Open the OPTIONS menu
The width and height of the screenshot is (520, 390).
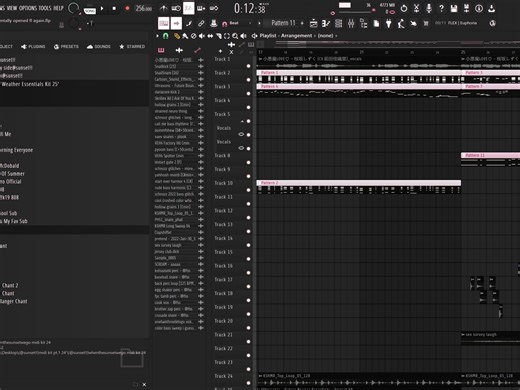point(28,8)
